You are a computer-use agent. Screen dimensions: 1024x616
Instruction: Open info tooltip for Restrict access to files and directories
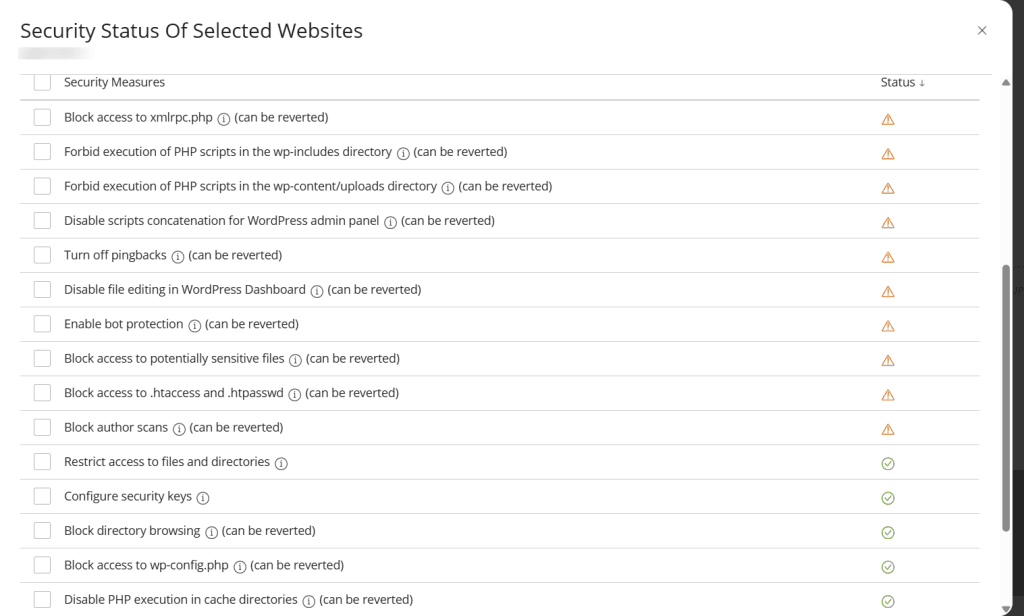click(x=281, y=462)
